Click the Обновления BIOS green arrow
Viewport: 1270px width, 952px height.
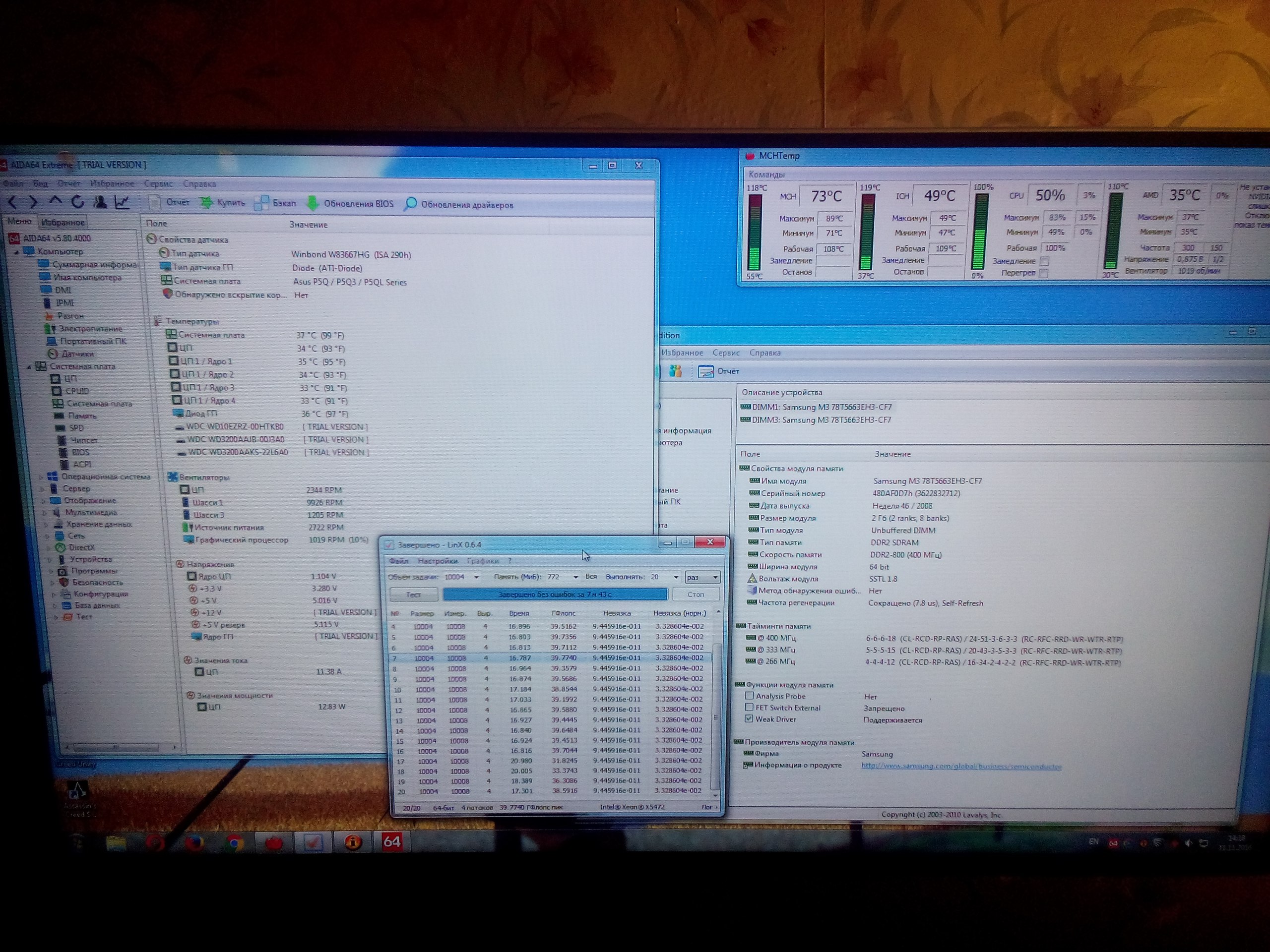tap(313, 203)
